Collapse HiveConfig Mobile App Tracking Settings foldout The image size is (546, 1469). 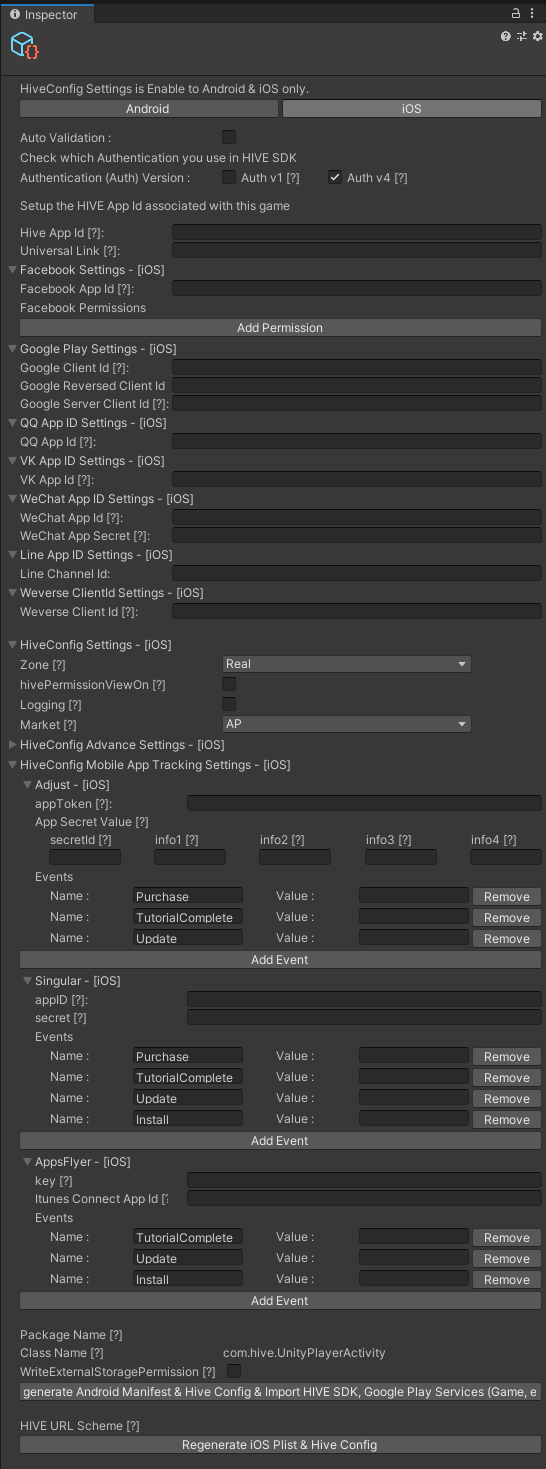click(13, 765)
